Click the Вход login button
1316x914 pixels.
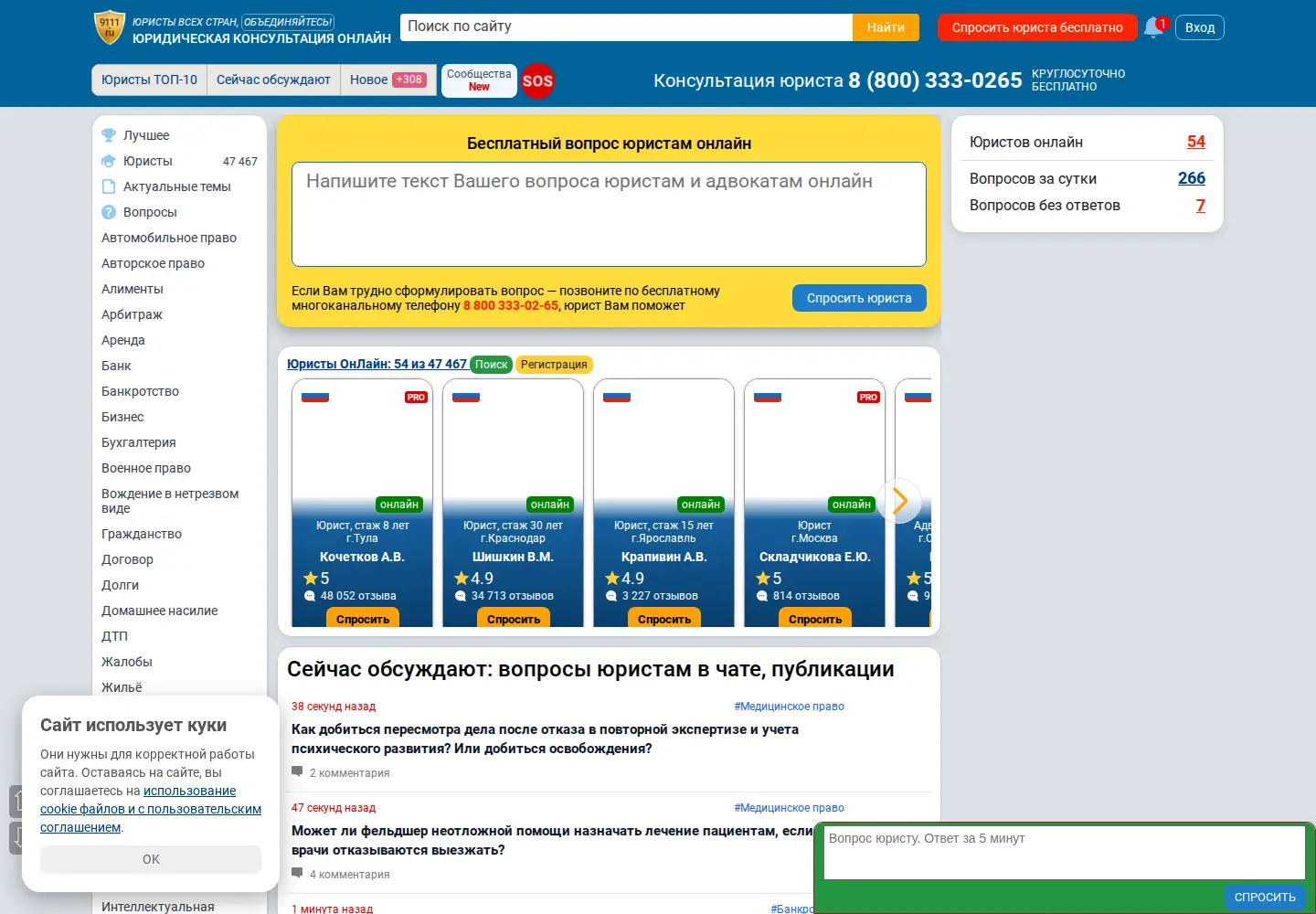[1200, 27]
